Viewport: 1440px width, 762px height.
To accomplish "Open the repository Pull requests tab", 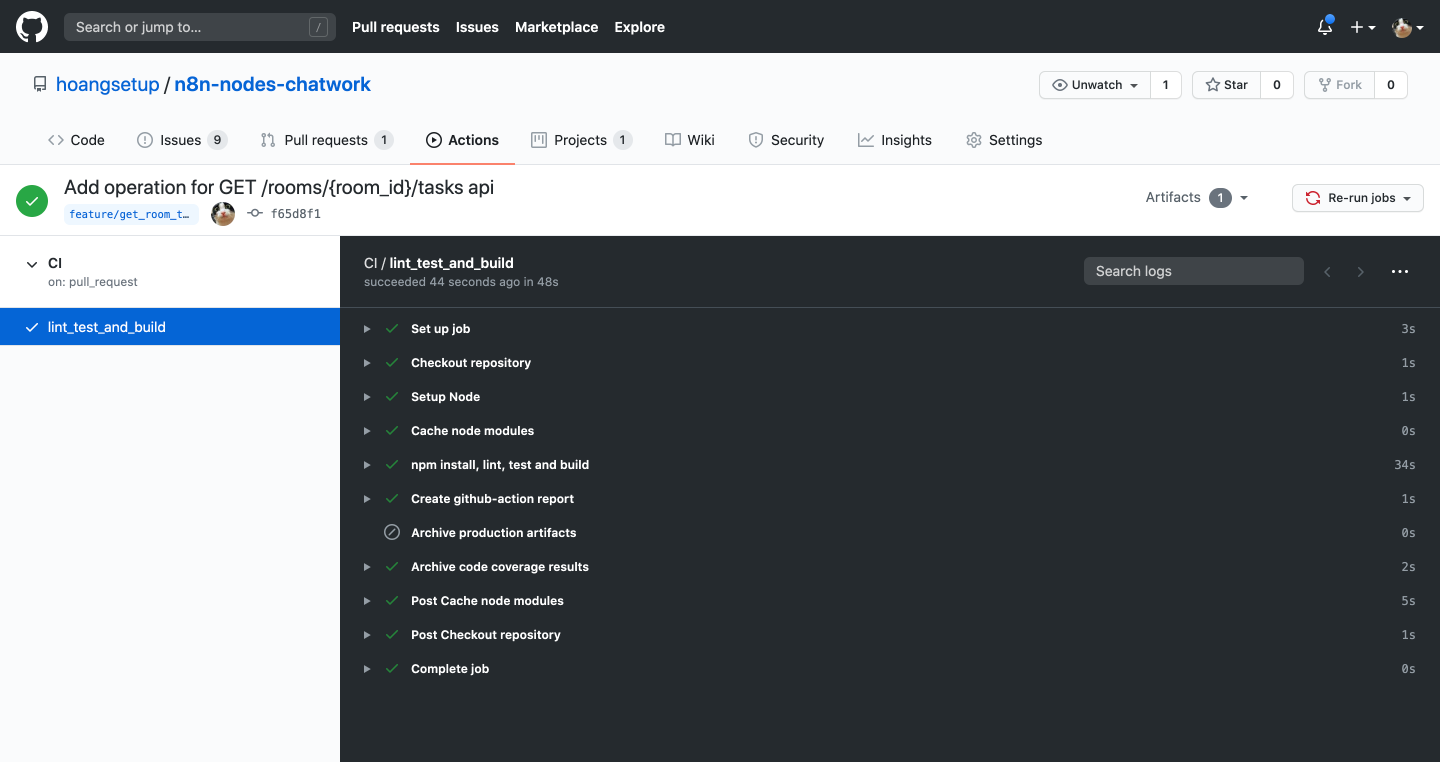I will click(x=326, y=140).
